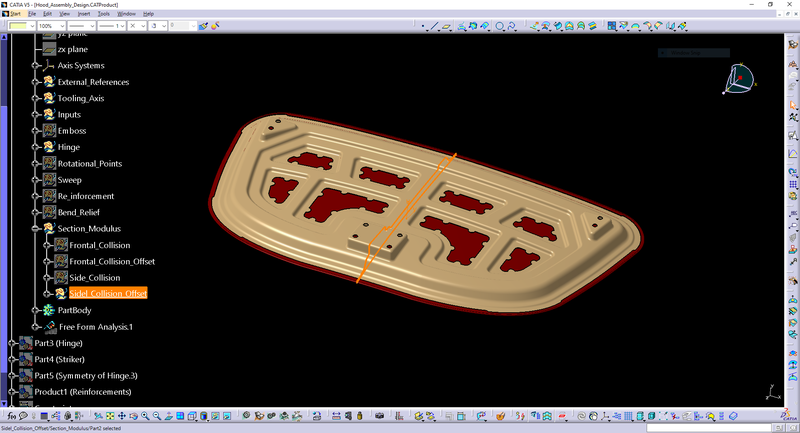Click the command input field at bottom right
The height and width of the screenshot is (433, 800).
click(x=709, y=427)
